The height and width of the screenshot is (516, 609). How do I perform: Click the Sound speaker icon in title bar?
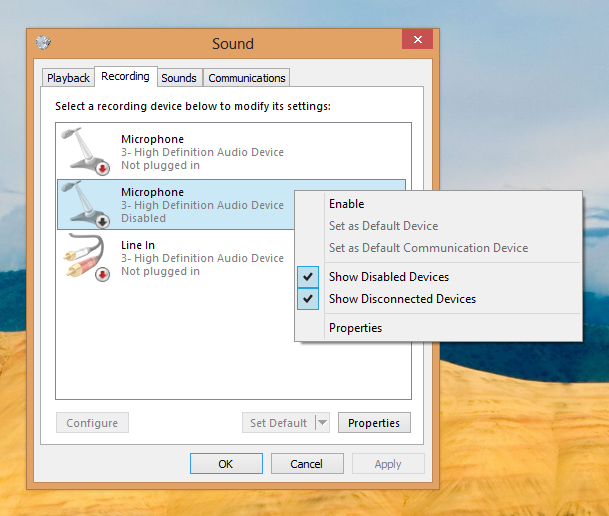43,42
